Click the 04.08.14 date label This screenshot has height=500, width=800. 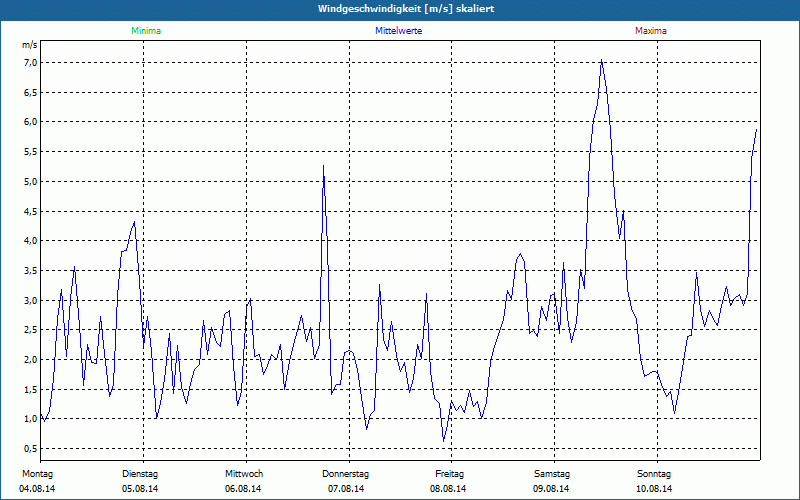point(35,489)
